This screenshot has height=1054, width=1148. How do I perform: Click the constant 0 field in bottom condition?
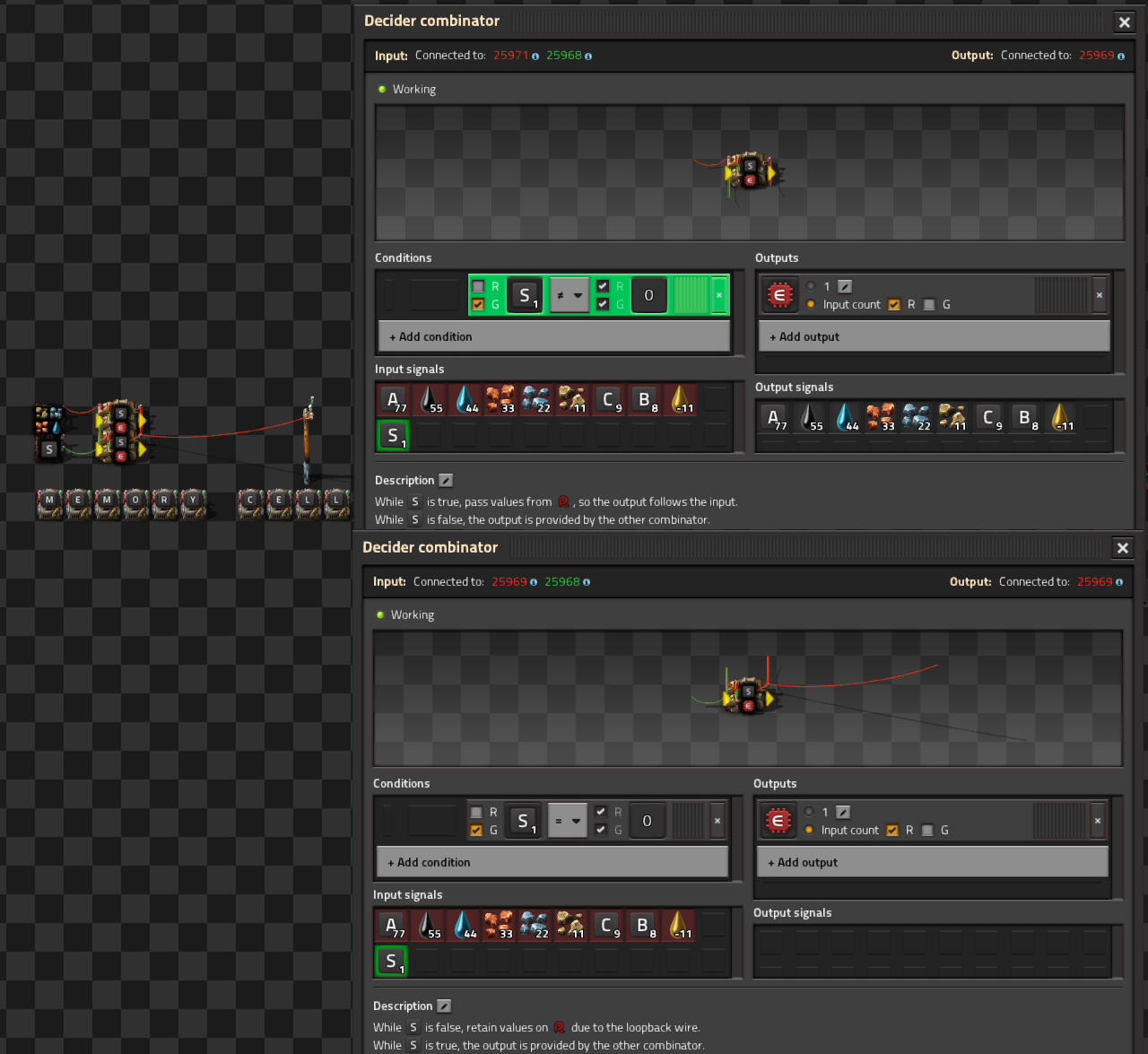pyautogui.click(x=648, y=821)
